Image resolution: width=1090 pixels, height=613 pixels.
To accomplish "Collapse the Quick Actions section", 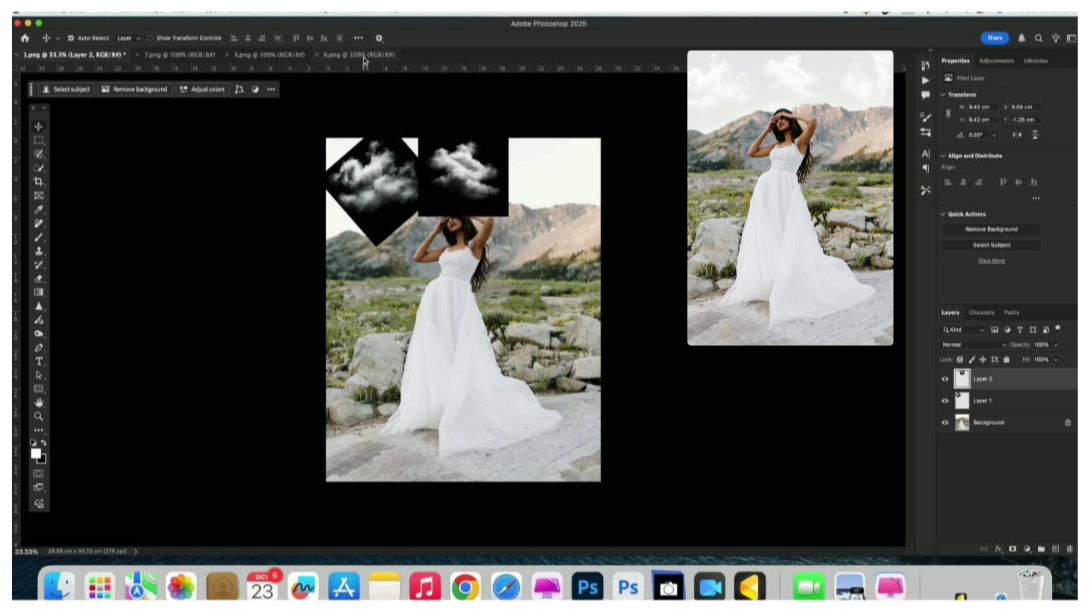I will point(943,214).
